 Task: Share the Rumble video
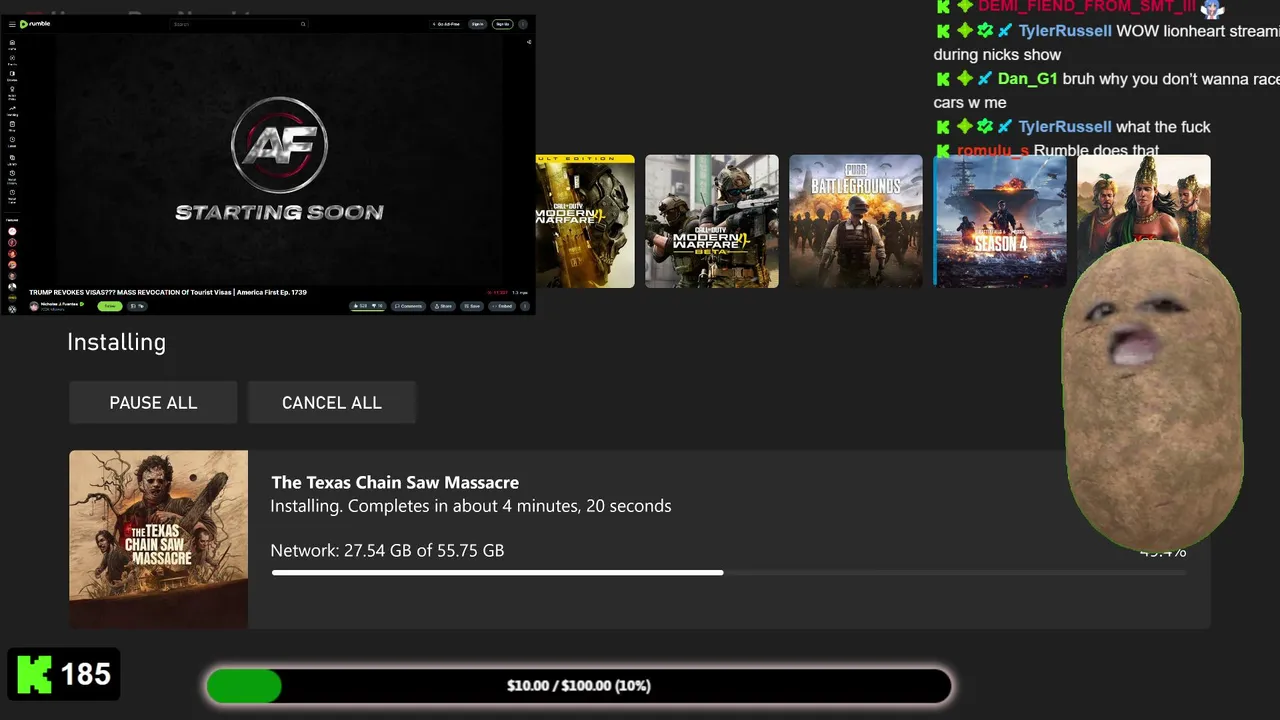point(443,306)
